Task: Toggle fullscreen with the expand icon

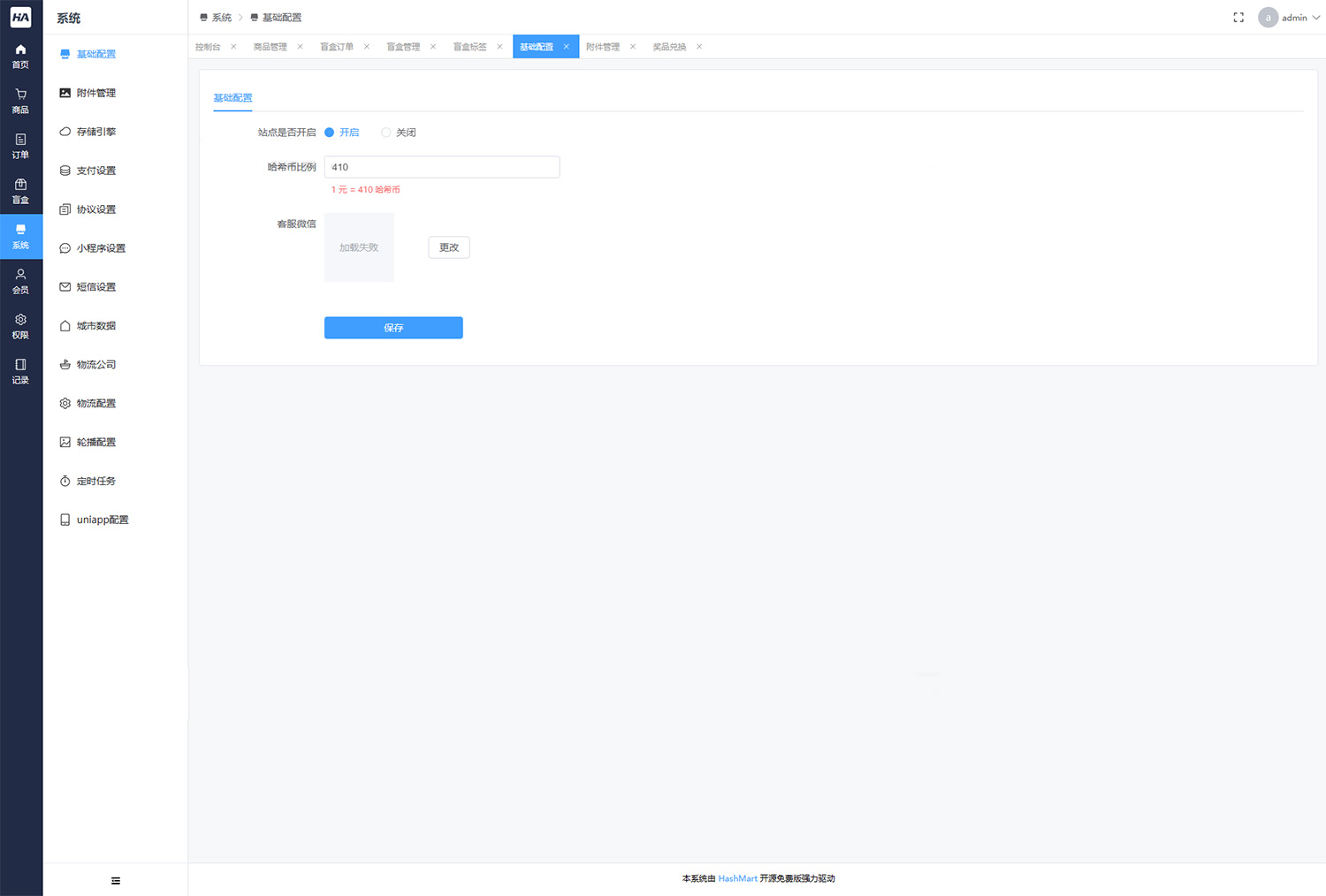Action: (x=1238, y=16)
